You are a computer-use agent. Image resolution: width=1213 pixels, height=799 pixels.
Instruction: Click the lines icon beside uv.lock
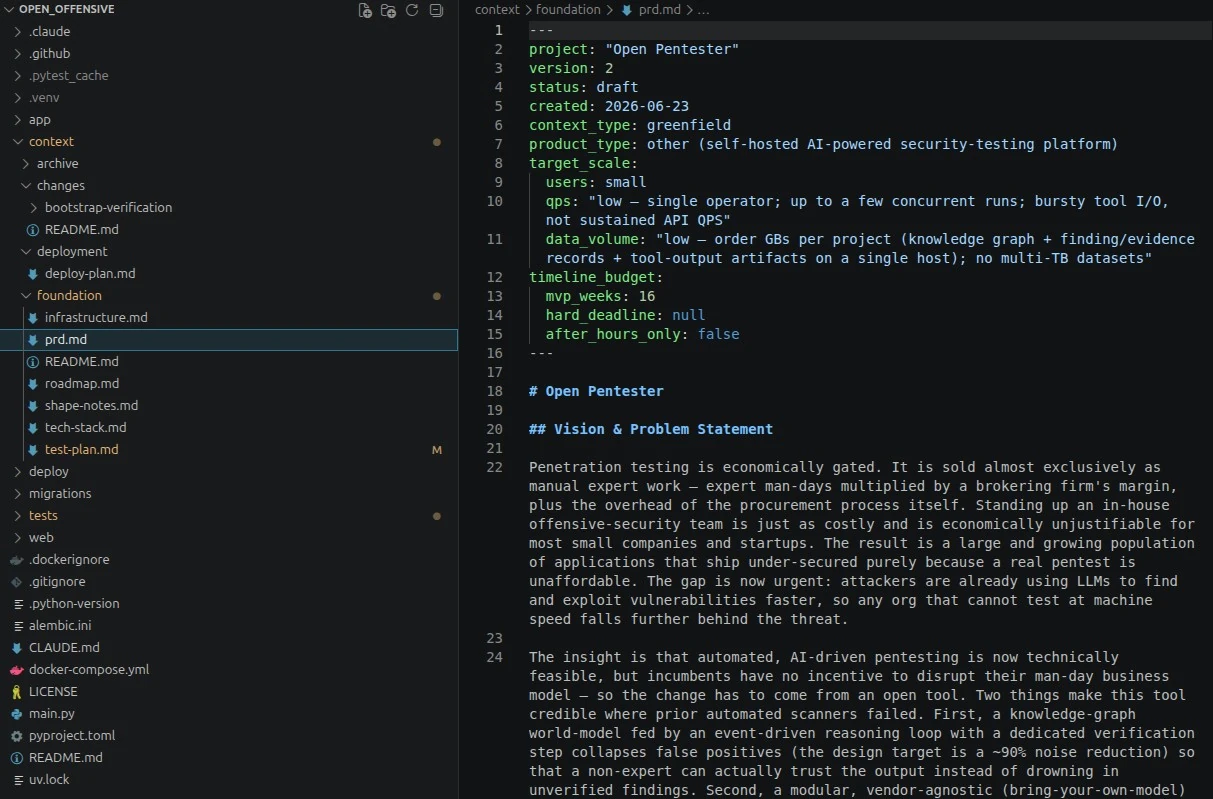pos(17,779)
